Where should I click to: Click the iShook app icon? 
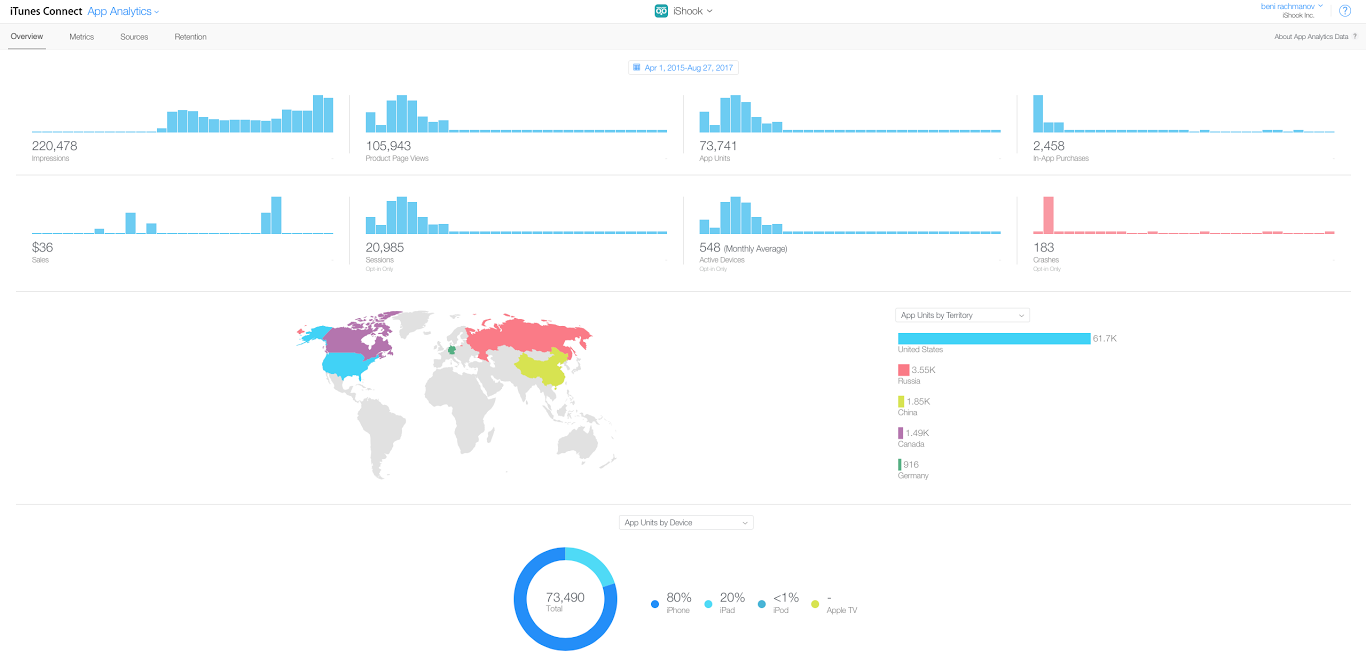pos(661,11)
